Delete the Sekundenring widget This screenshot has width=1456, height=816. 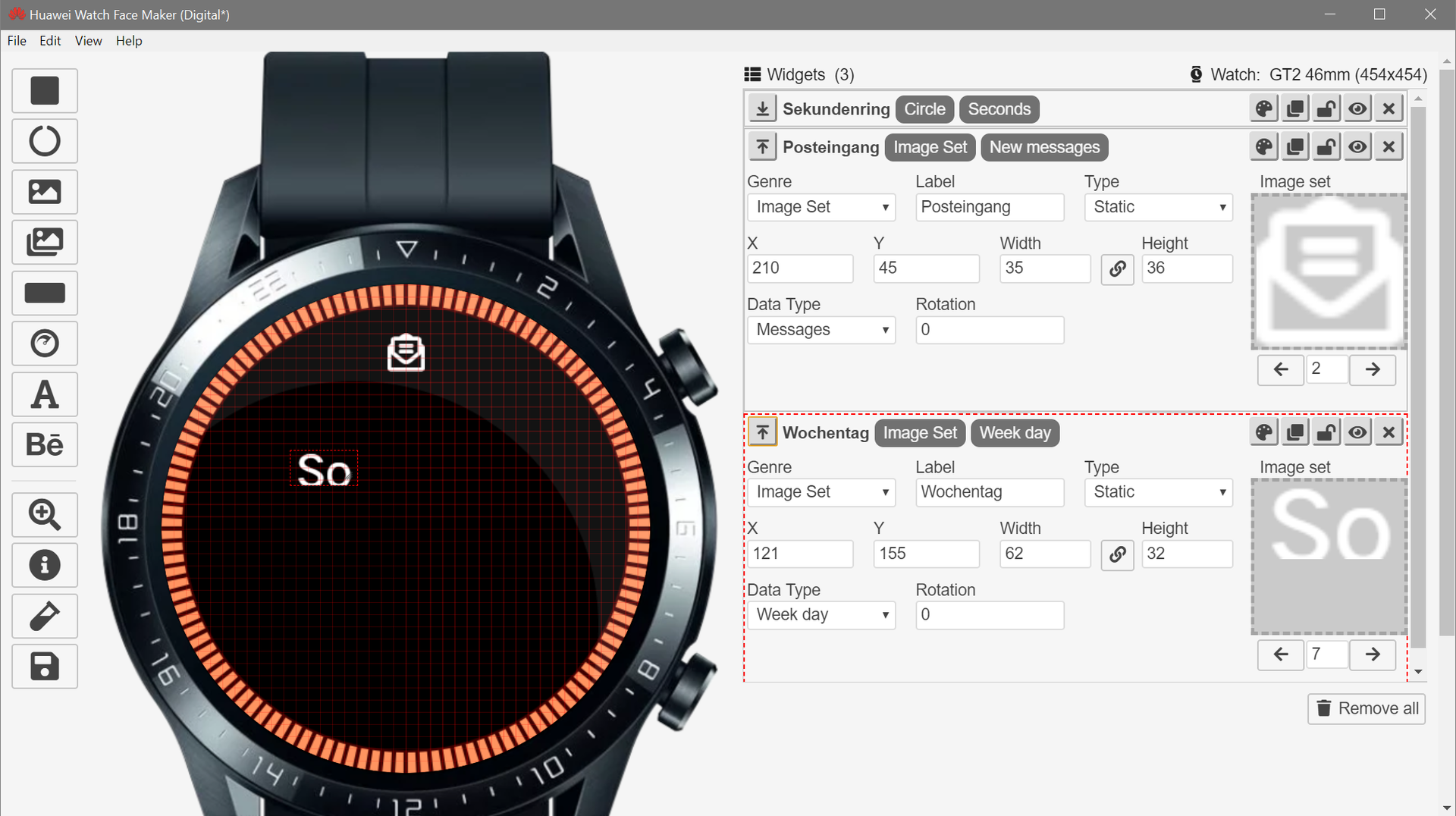point(1389,108)
